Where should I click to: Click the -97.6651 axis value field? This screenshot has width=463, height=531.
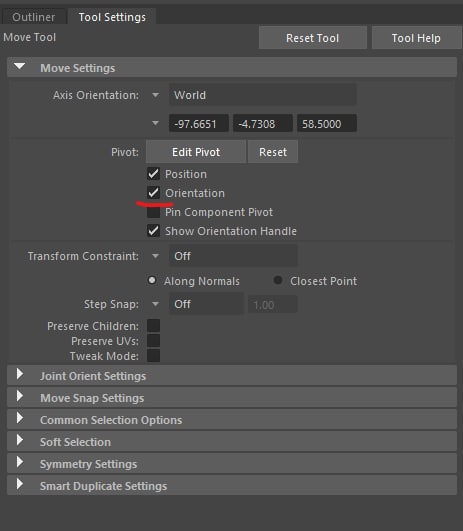198,124
